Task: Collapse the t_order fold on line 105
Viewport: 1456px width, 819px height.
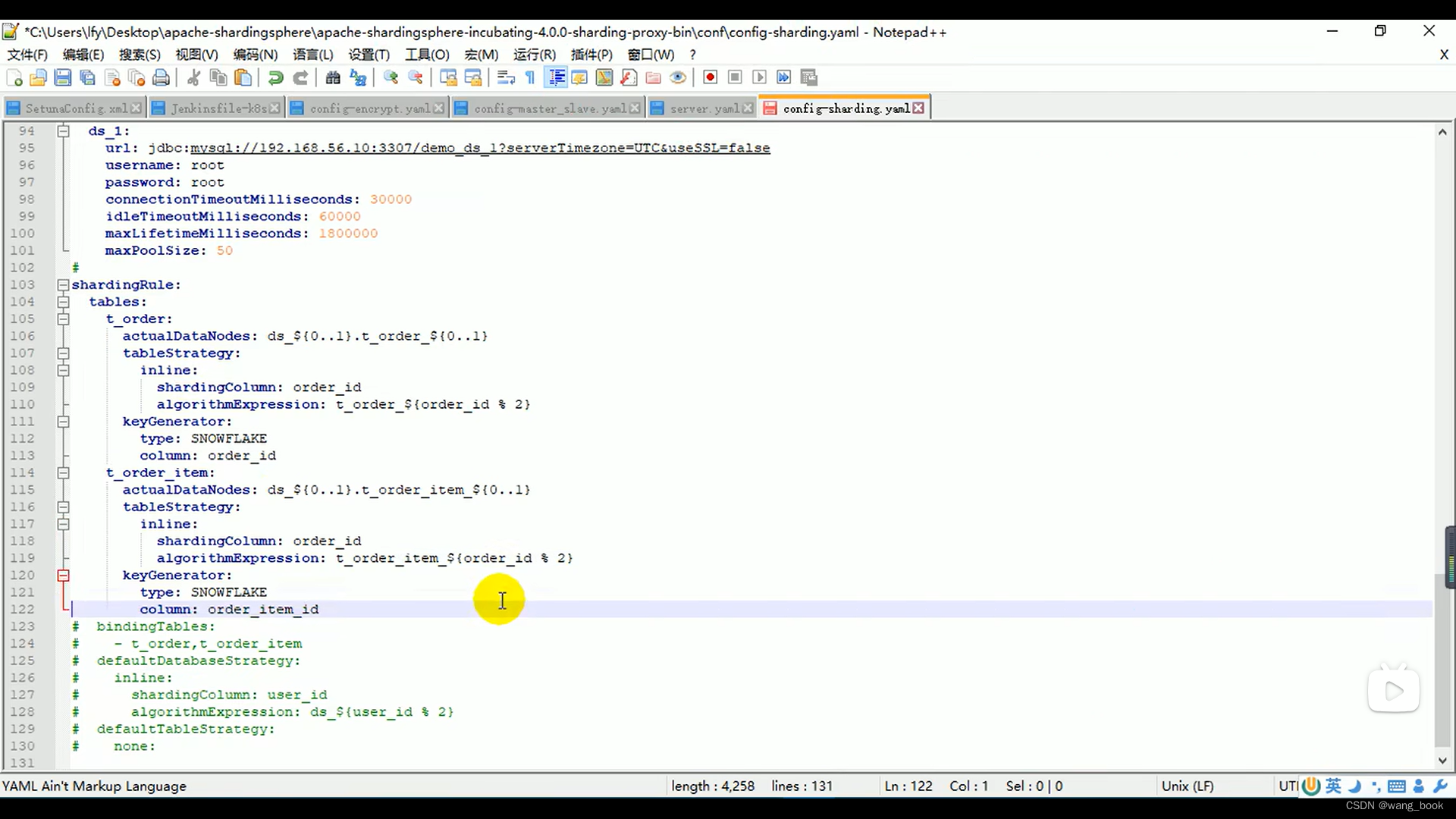Action: click(64, 319)
